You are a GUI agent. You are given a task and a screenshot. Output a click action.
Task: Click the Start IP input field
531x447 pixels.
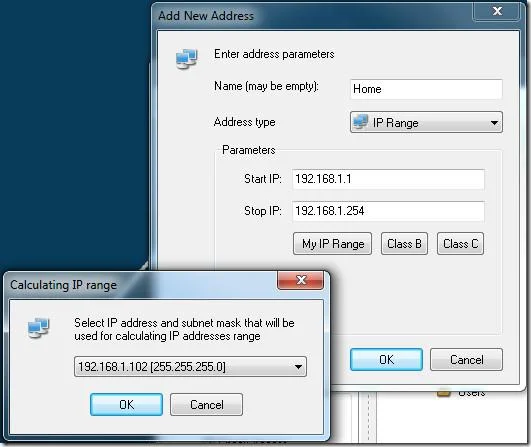coord(388,179)
